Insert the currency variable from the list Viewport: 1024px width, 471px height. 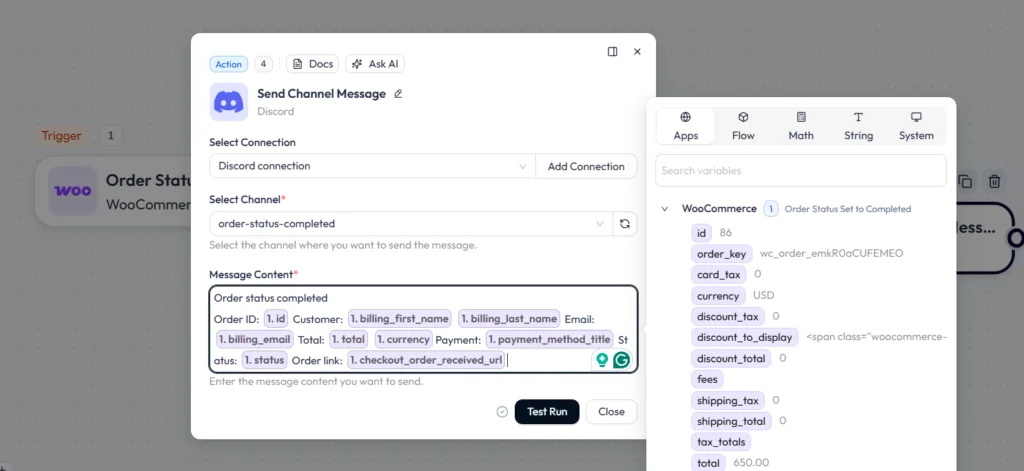click(718, 296)
